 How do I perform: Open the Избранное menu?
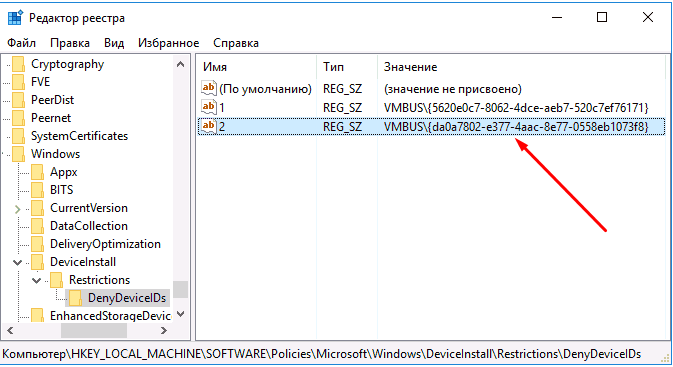[168, 43]
